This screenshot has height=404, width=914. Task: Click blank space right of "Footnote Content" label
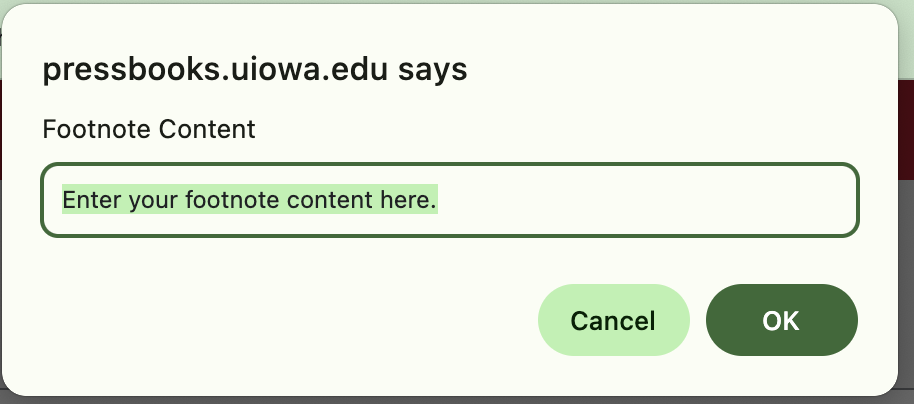coord(550,129)
